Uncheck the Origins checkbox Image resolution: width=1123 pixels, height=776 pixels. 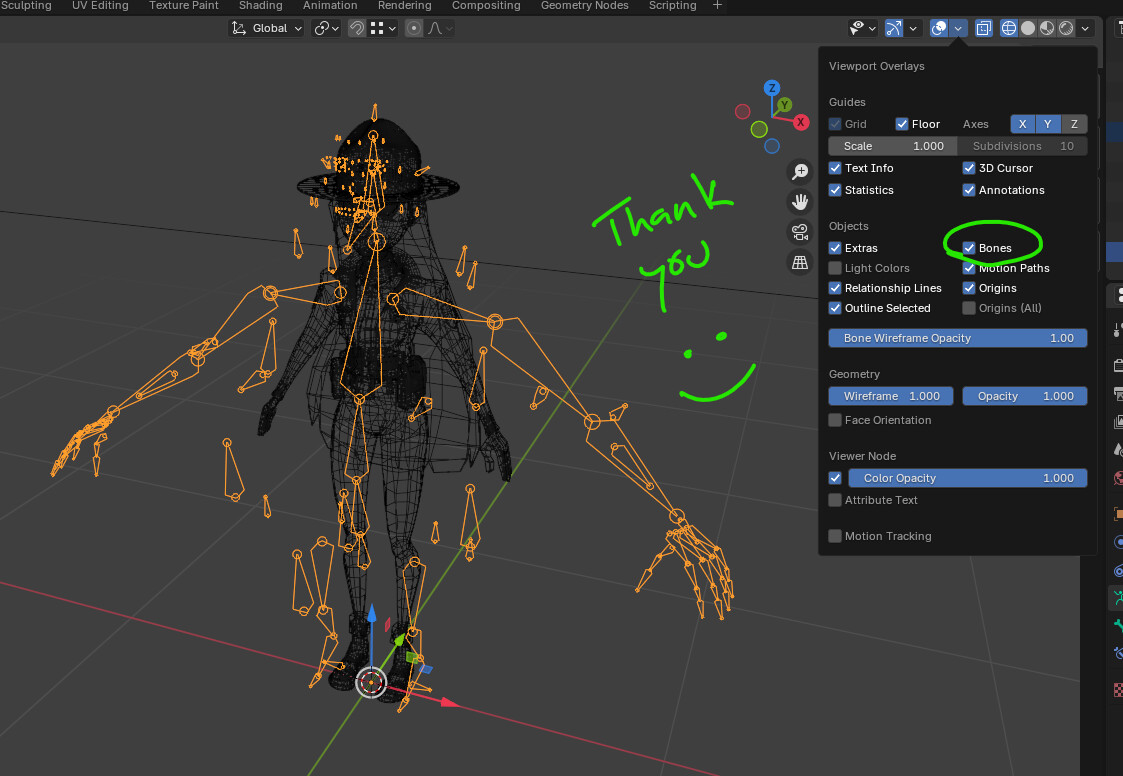[x=969, y=288]
